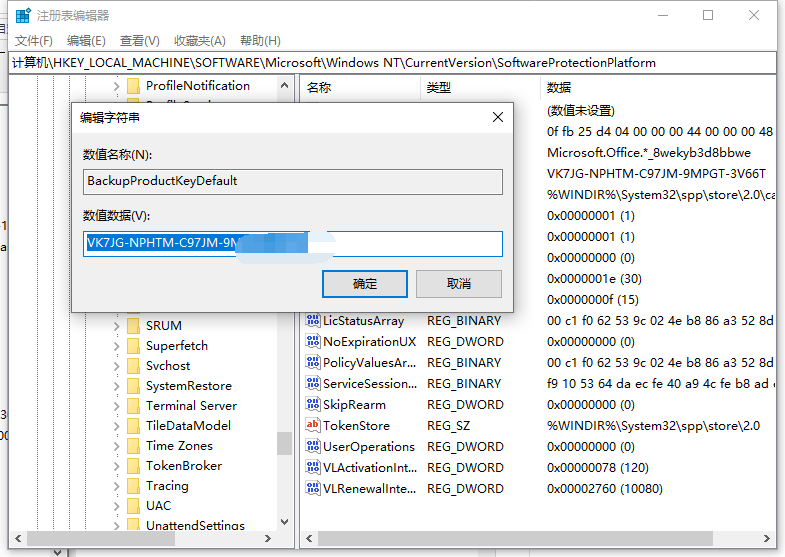Close the 编辑字符串 dialog with X
The height and width of the screenshot is (557, 785).
pos(498,117)
